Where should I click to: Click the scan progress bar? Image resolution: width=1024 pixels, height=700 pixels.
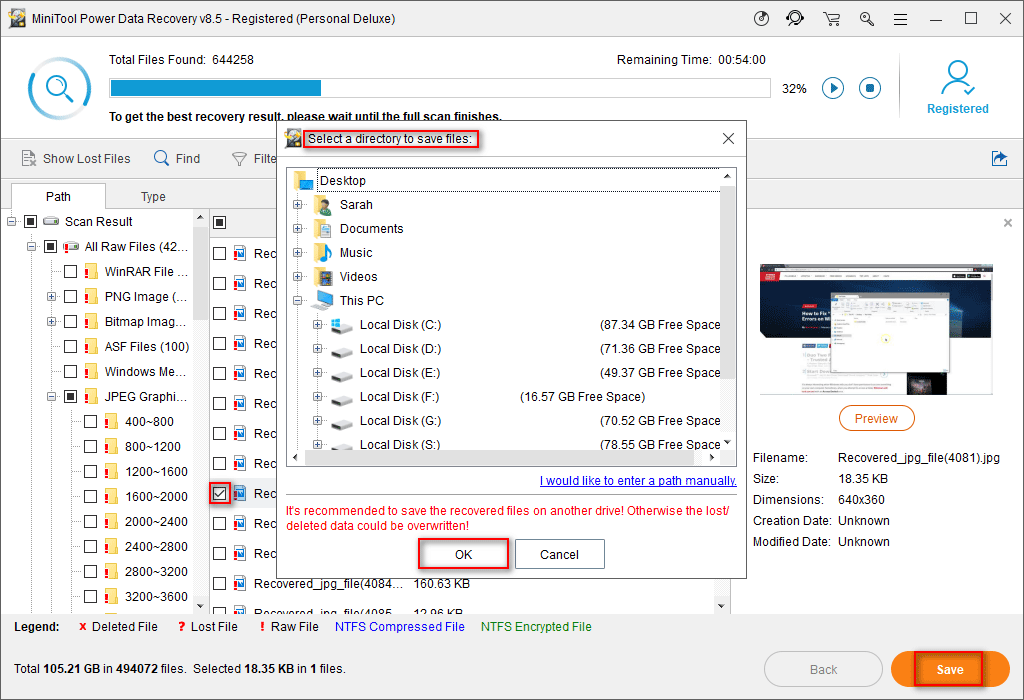(440, 88)
